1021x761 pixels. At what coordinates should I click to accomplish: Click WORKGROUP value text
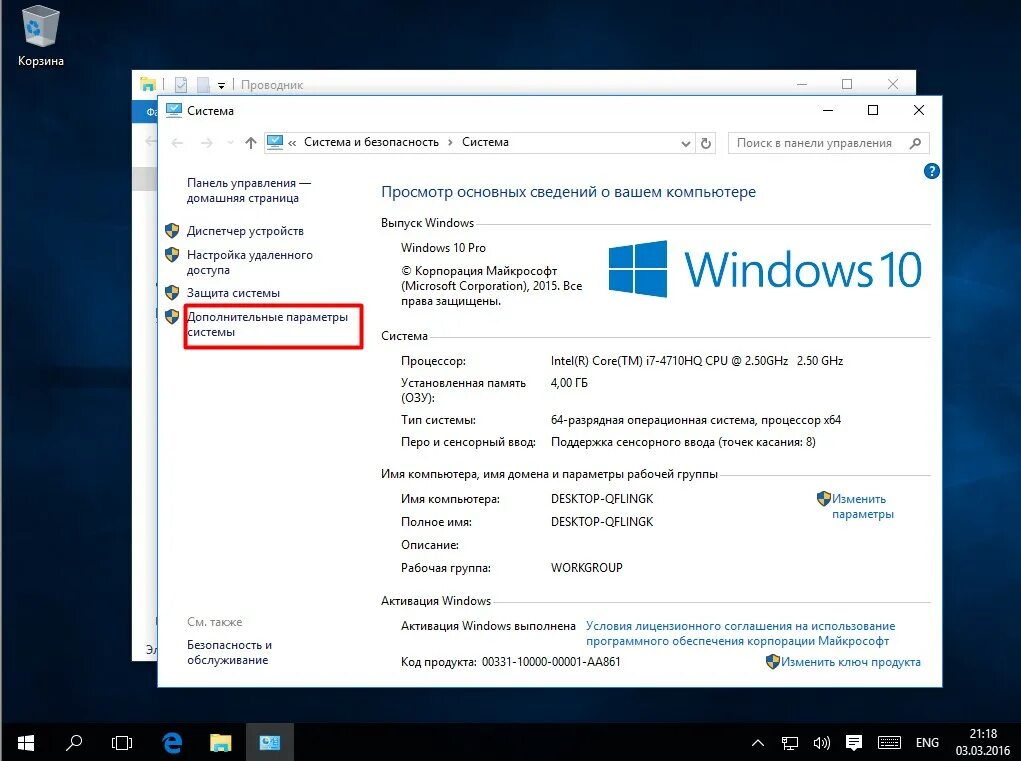pyautogui.click(x=587, y=568)
